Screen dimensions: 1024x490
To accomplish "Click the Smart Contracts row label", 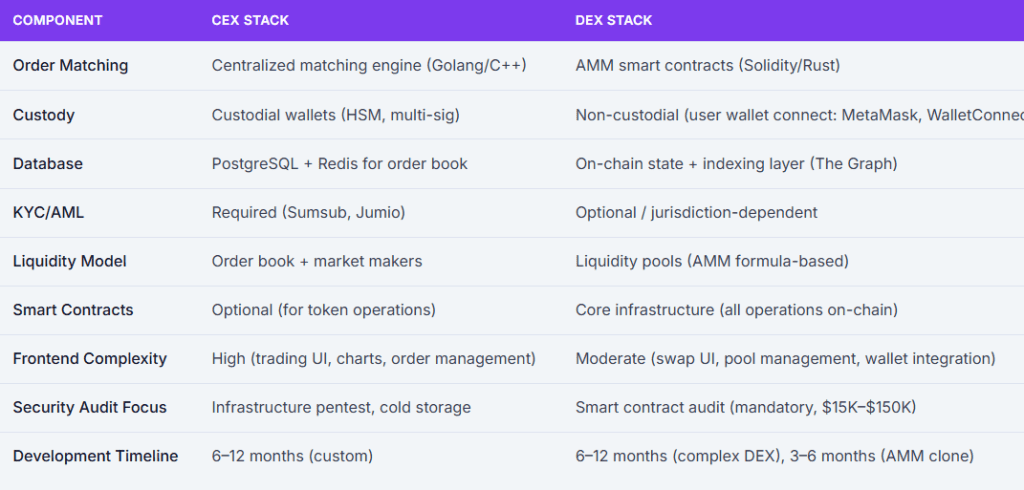I will pos(73,310).
